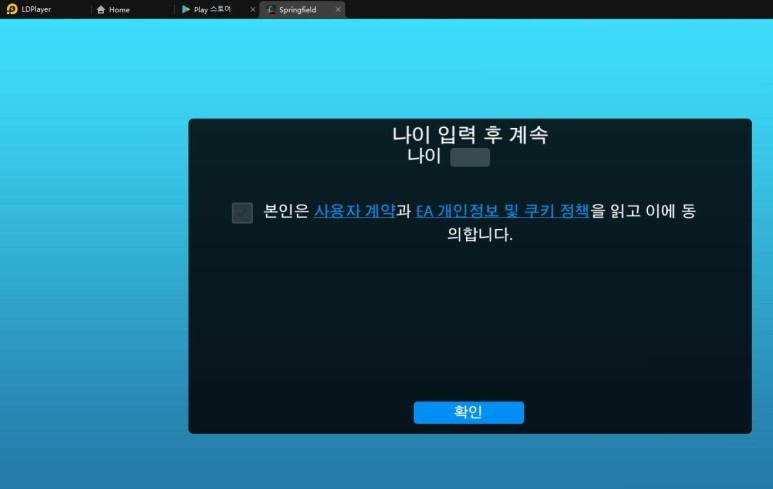Click the 확인 button

(468, 412)
